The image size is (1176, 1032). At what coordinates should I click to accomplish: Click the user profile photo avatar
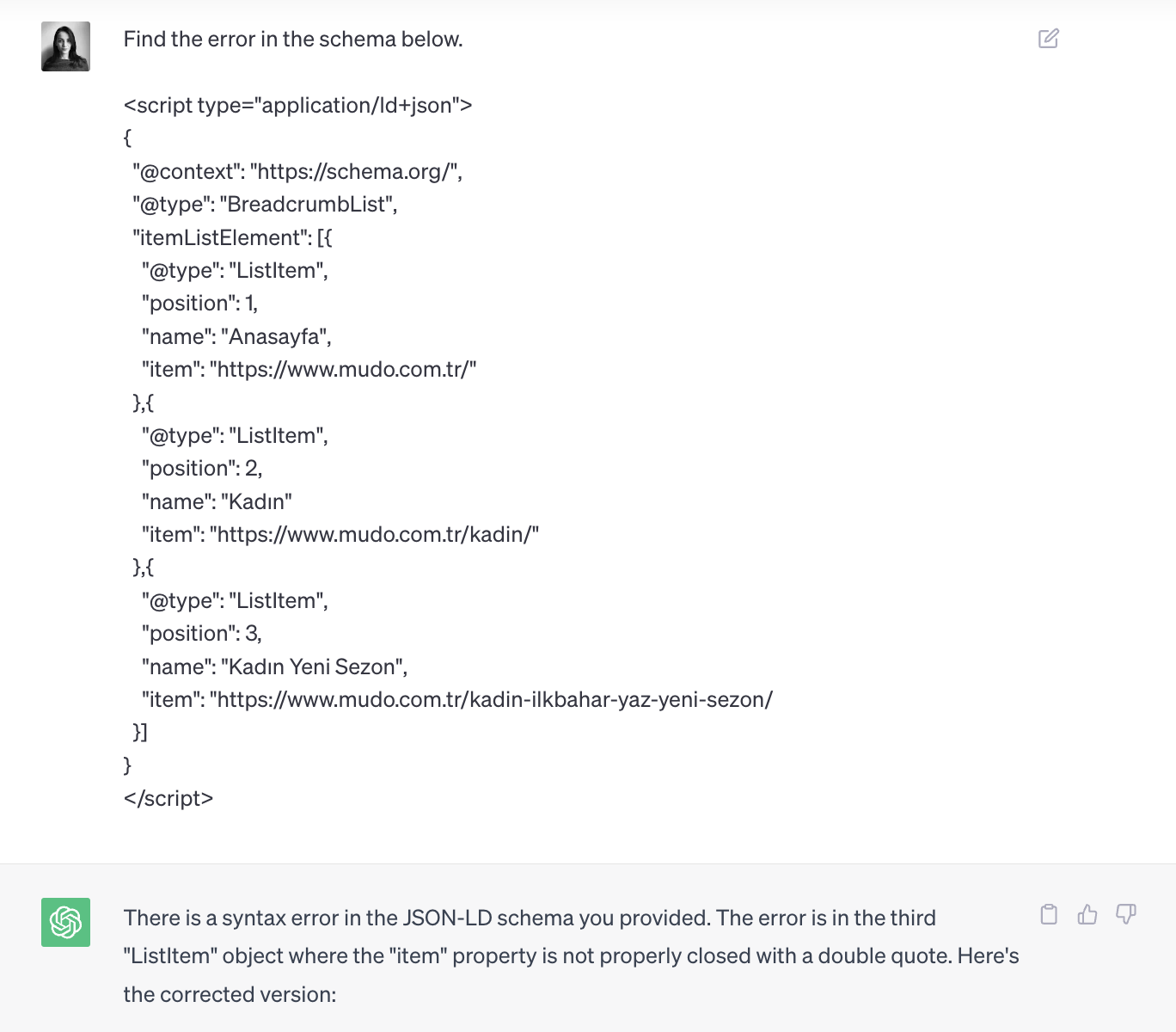[65, 46]
